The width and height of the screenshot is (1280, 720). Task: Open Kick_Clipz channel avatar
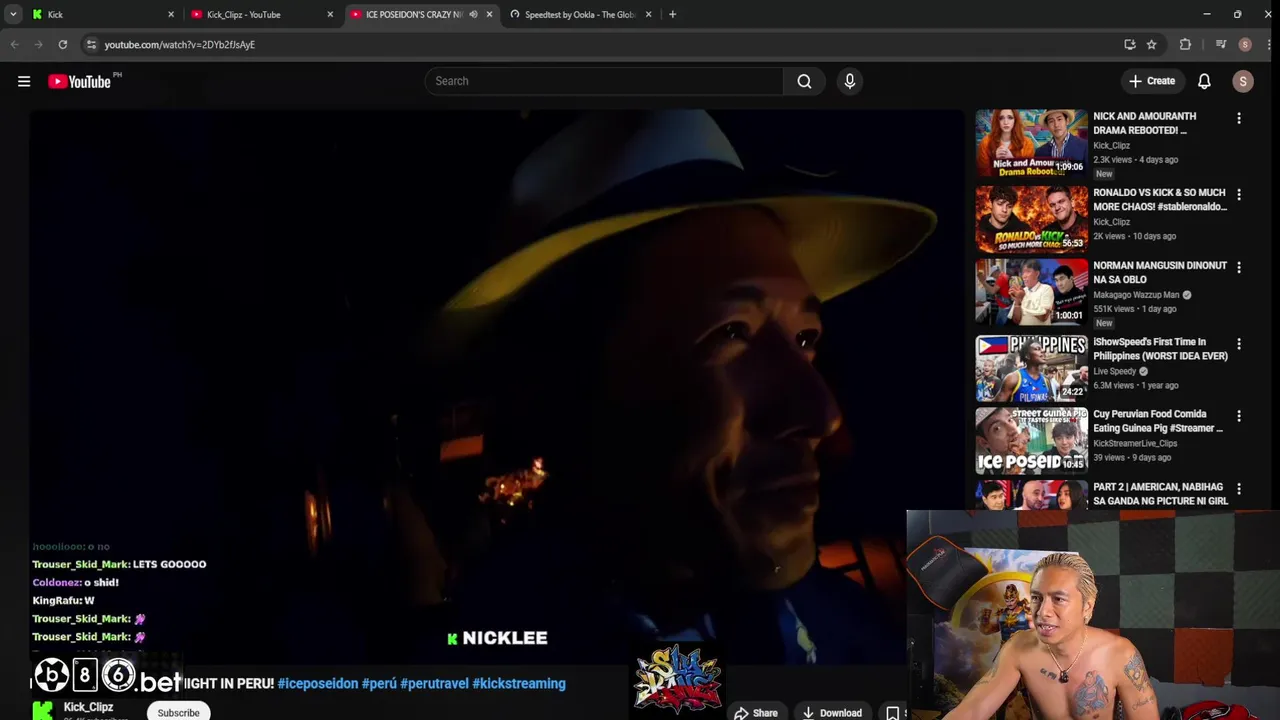(43, 710)
